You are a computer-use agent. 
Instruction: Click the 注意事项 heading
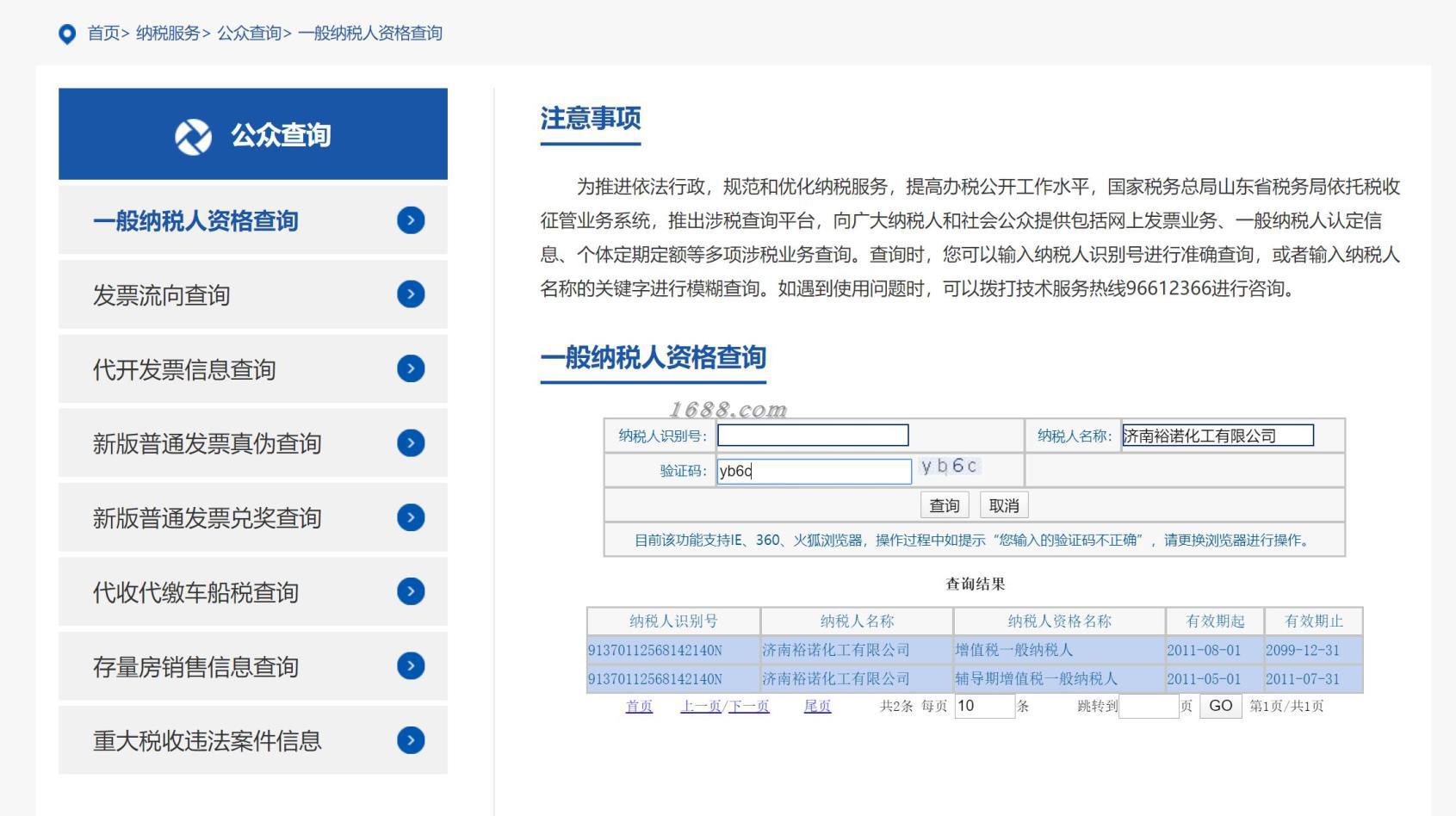pyautogui.click(x=591, y=118)
